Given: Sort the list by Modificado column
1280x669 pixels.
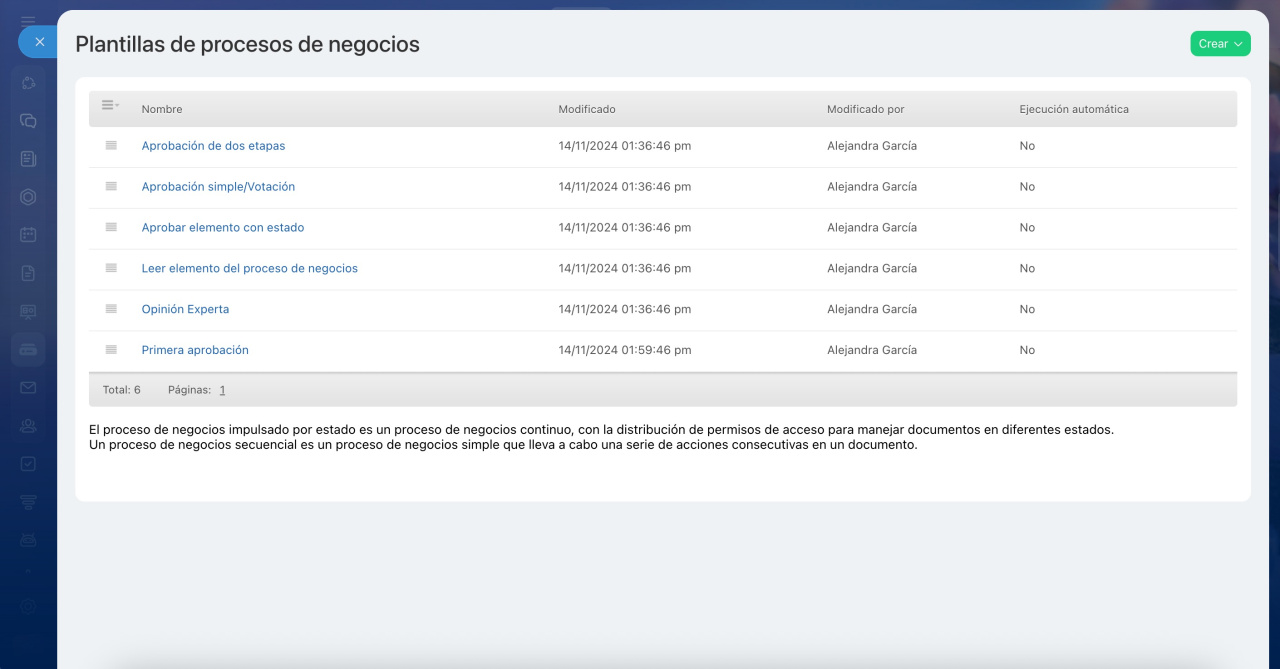Looking at the screenshot, I should coord(587,109).
